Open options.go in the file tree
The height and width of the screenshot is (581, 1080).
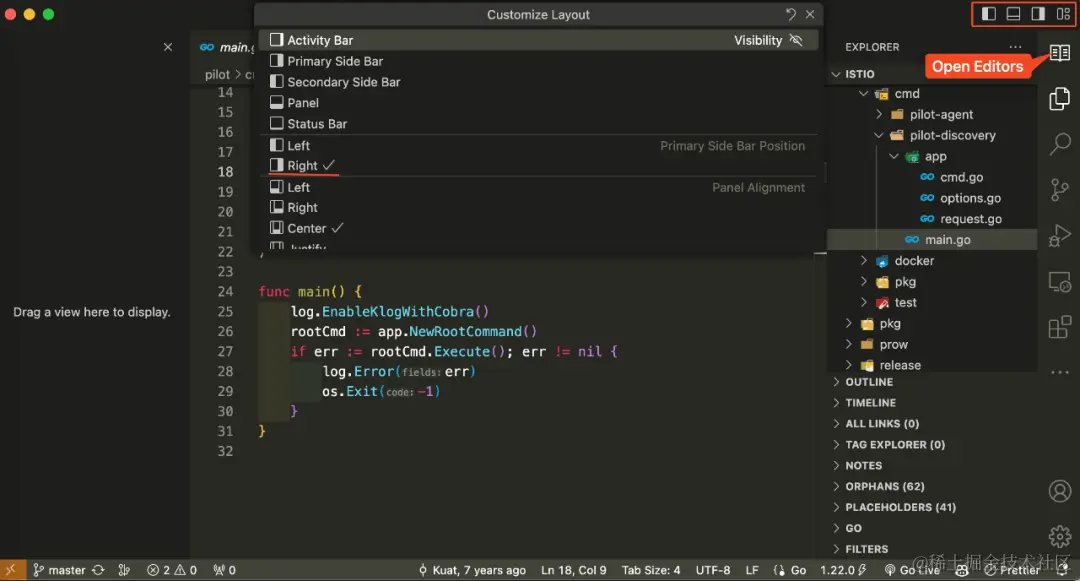(x=970, y=198)
